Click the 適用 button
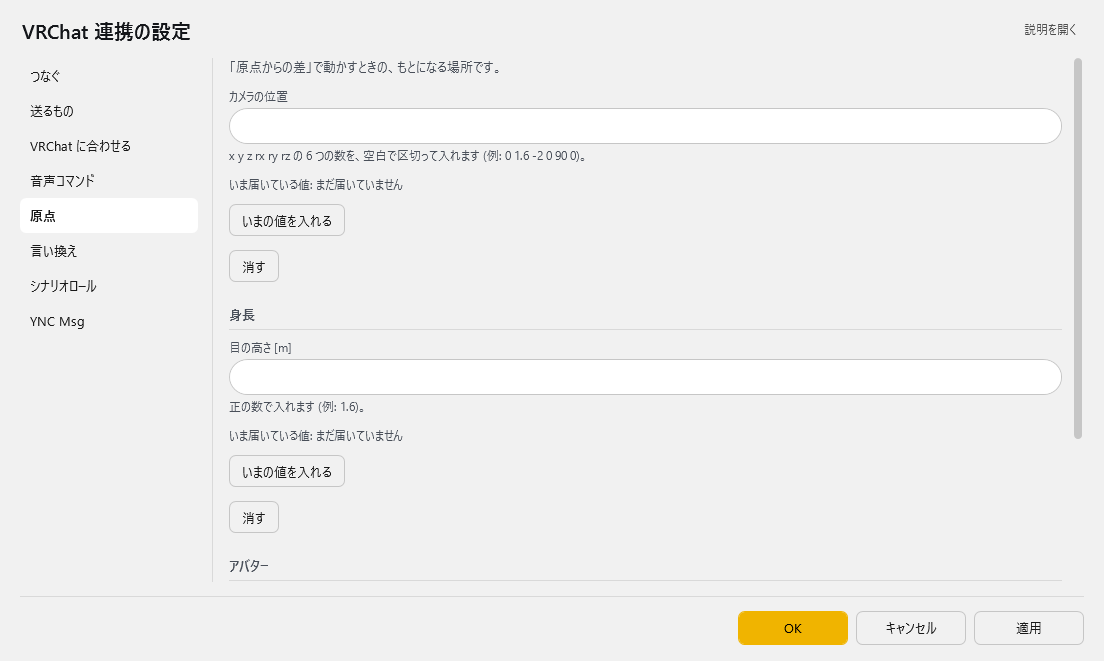This screenshot has width=1104, height=661. 1029,628
